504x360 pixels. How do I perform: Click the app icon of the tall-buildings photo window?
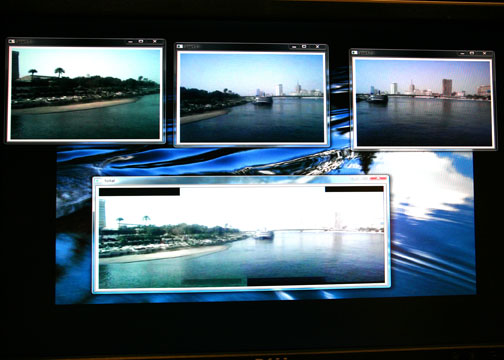tap(355, 53)
